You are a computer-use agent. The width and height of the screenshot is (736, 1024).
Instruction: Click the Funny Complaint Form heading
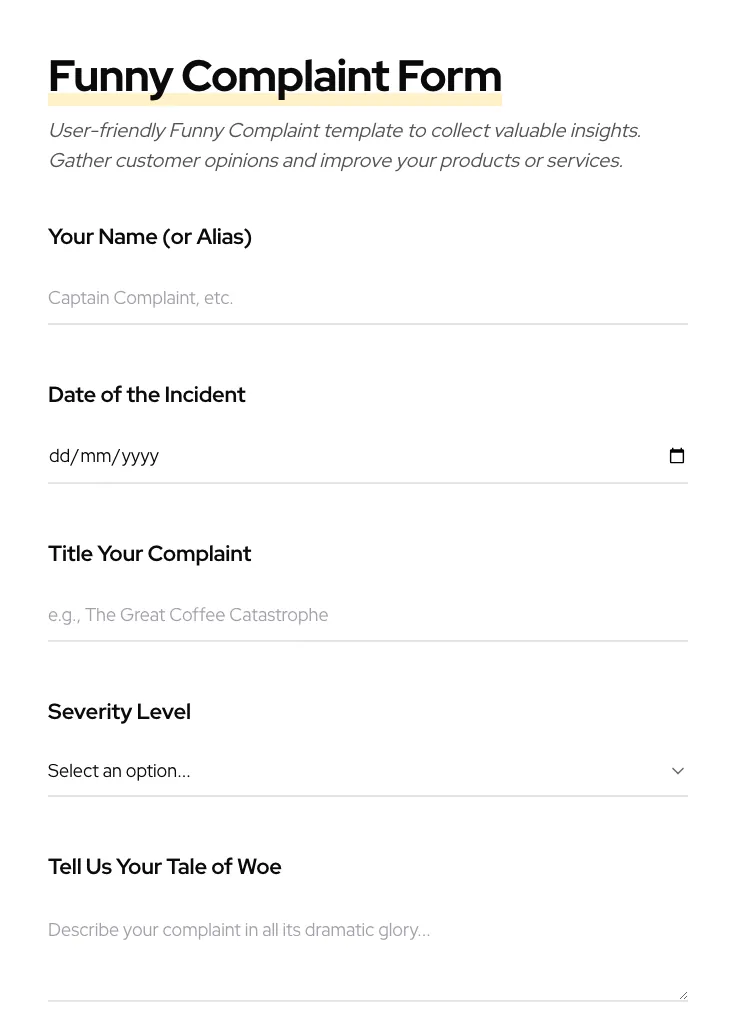click(275, 75)
